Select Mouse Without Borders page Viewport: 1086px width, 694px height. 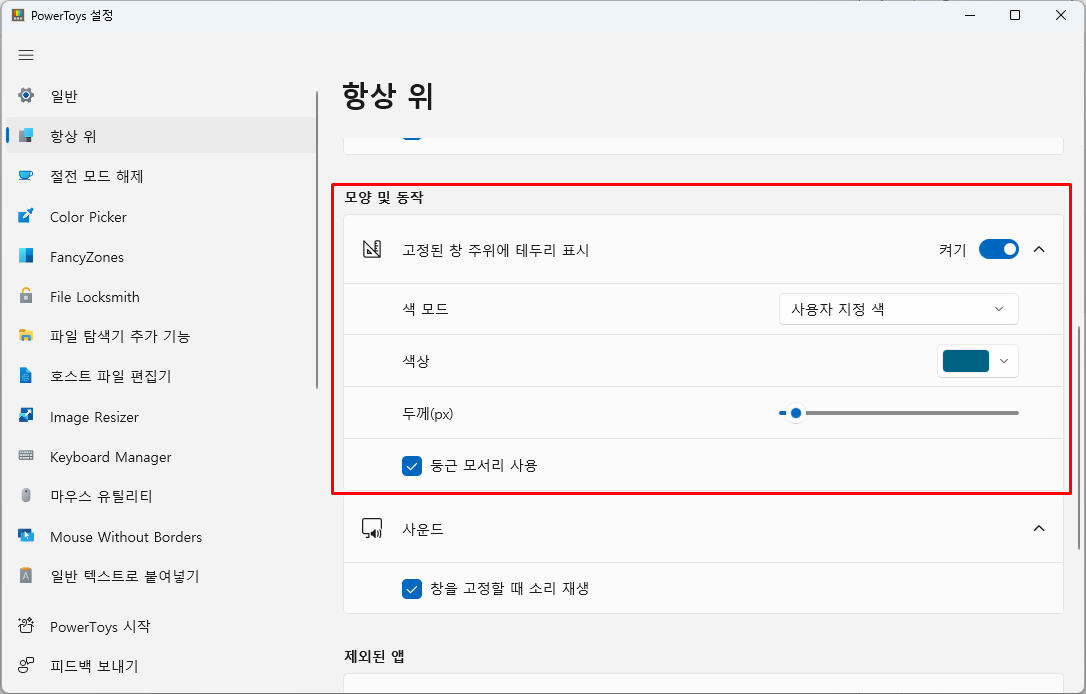(161, 537)
